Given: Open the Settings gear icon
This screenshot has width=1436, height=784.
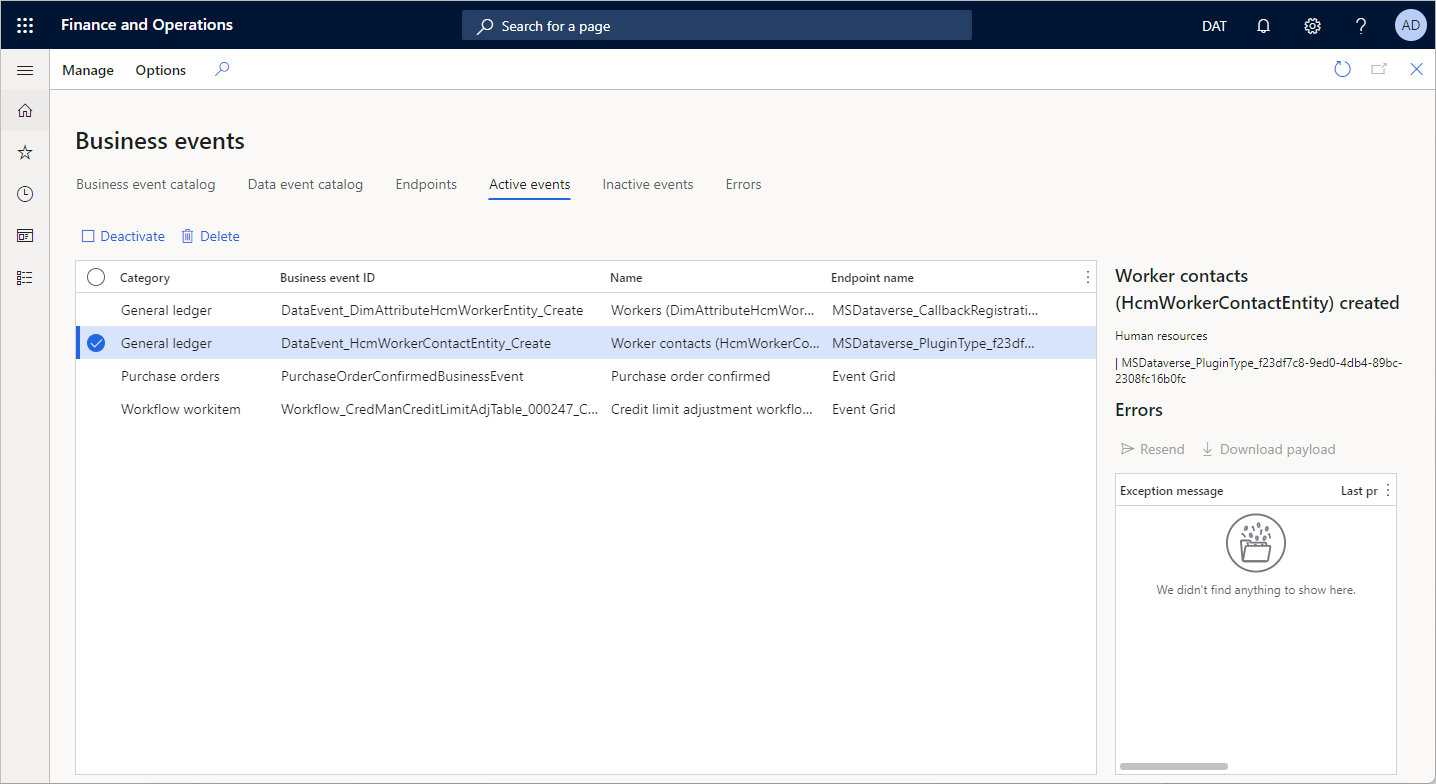Looking at the screenshot, I should (1312, 25).
